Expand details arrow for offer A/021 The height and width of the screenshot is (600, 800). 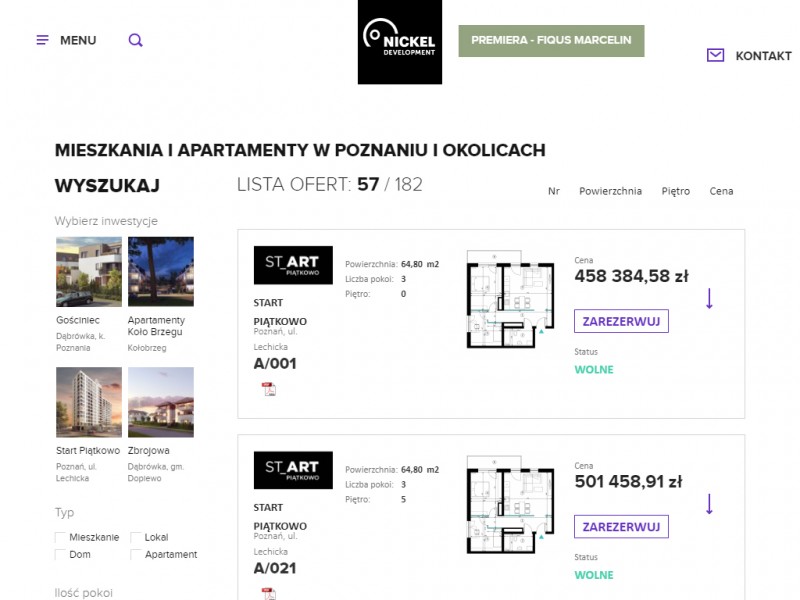709,503
